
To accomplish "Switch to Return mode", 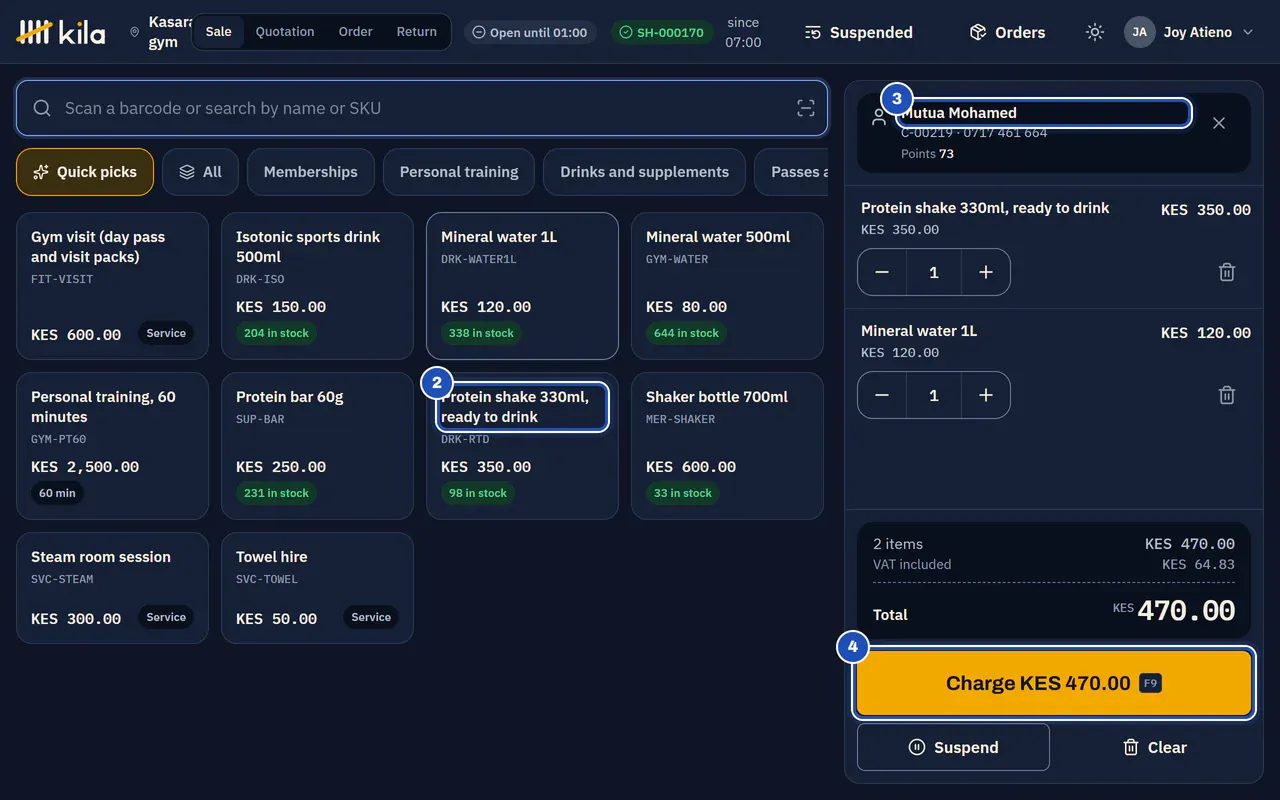I will pyautogui.click(x=417, y=32).
